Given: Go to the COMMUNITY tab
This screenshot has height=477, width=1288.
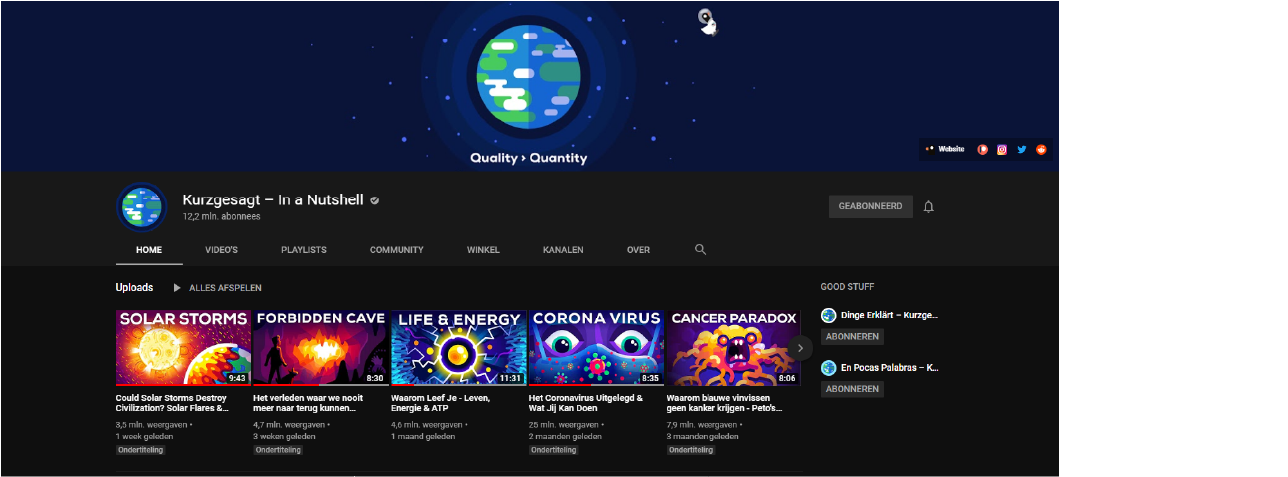Looking at the screenshot, I should click(396, 250).
